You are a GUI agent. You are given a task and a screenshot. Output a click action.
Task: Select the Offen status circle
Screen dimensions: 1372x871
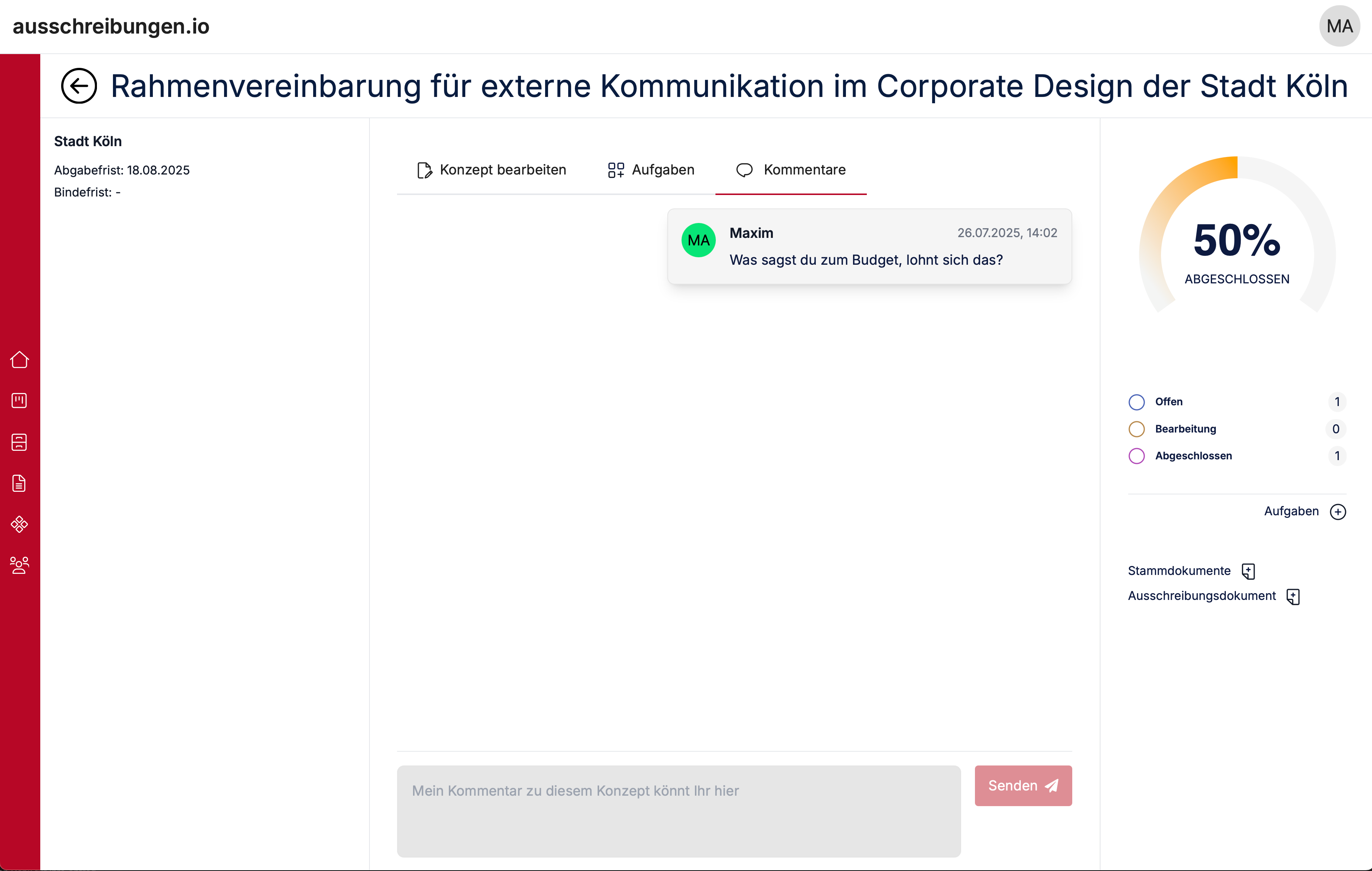click(x=1137, y=402)
